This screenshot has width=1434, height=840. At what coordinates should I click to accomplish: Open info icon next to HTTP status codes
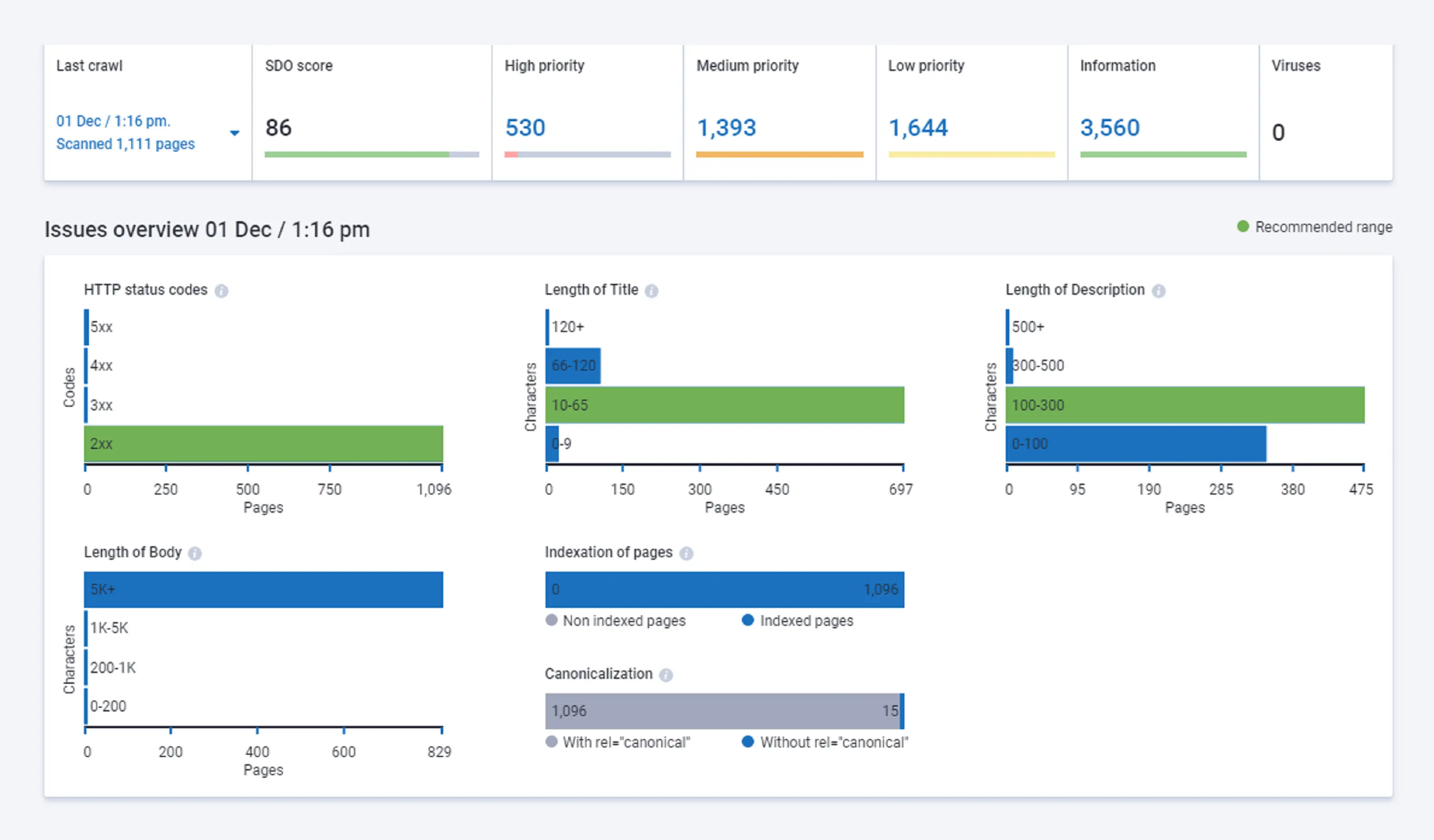coord(221,291)
